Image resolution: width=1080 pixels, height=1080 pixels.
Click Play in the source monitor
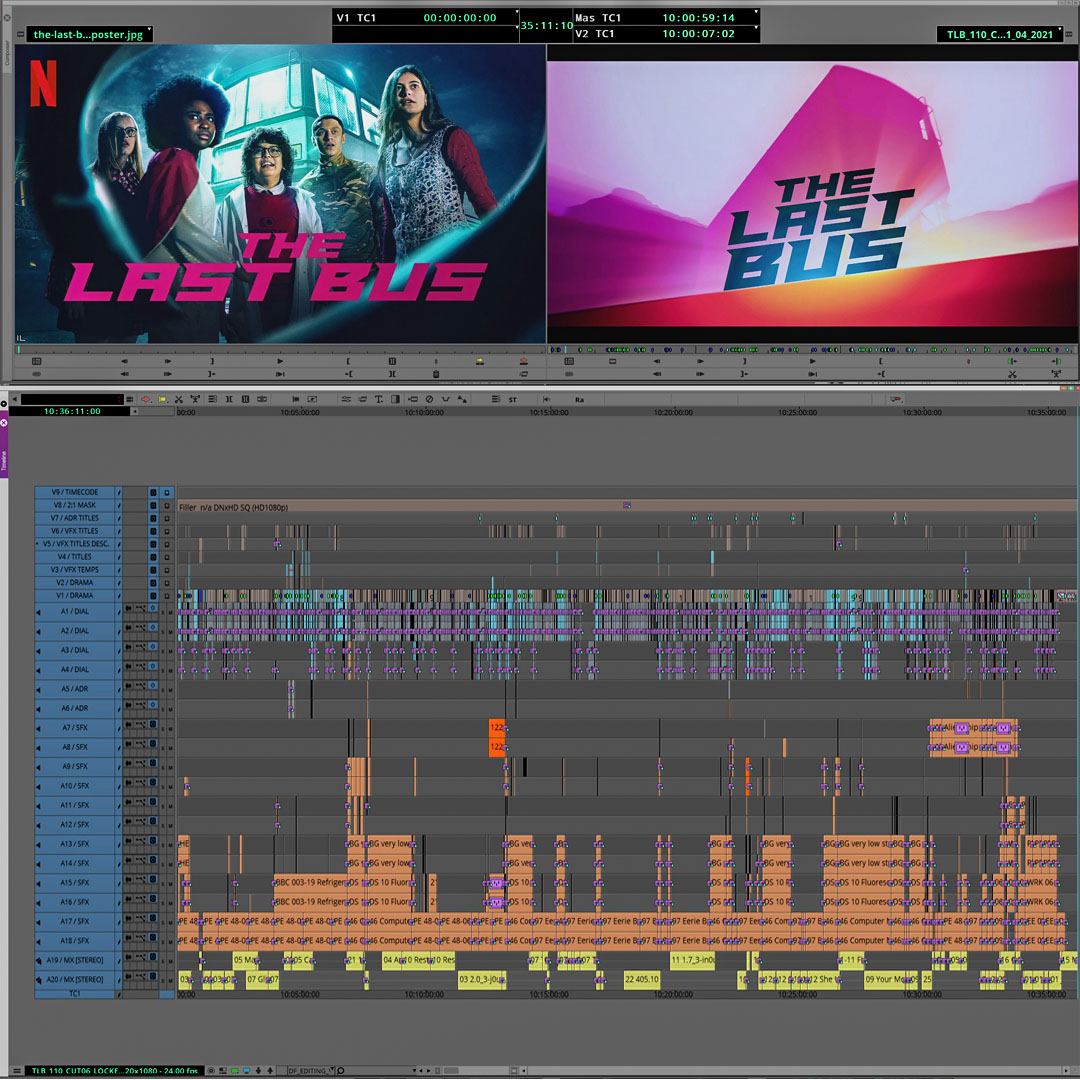pos(280,361)
